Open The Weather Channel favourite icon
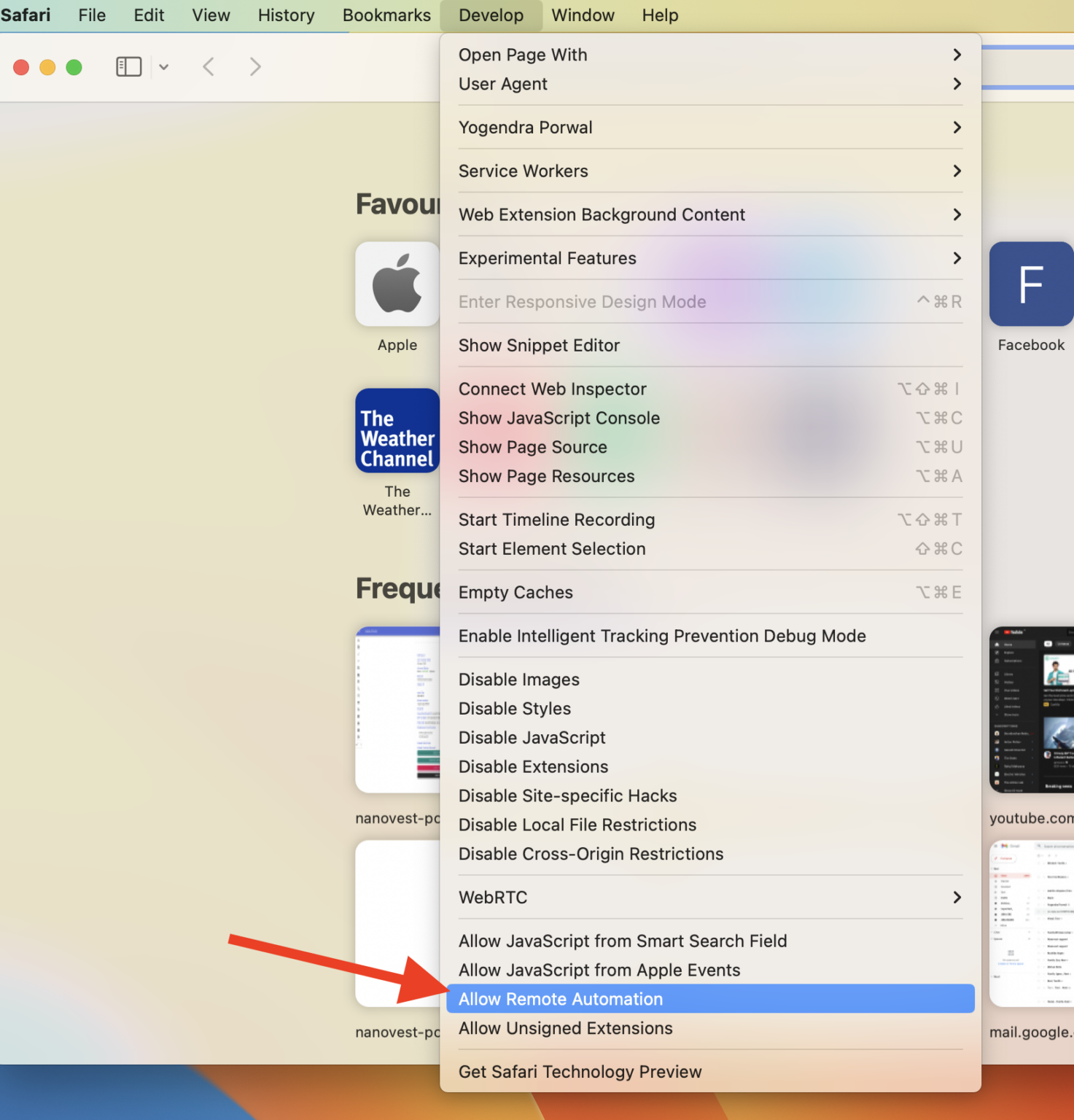1074x1120 pixels. tap(397, 431)
